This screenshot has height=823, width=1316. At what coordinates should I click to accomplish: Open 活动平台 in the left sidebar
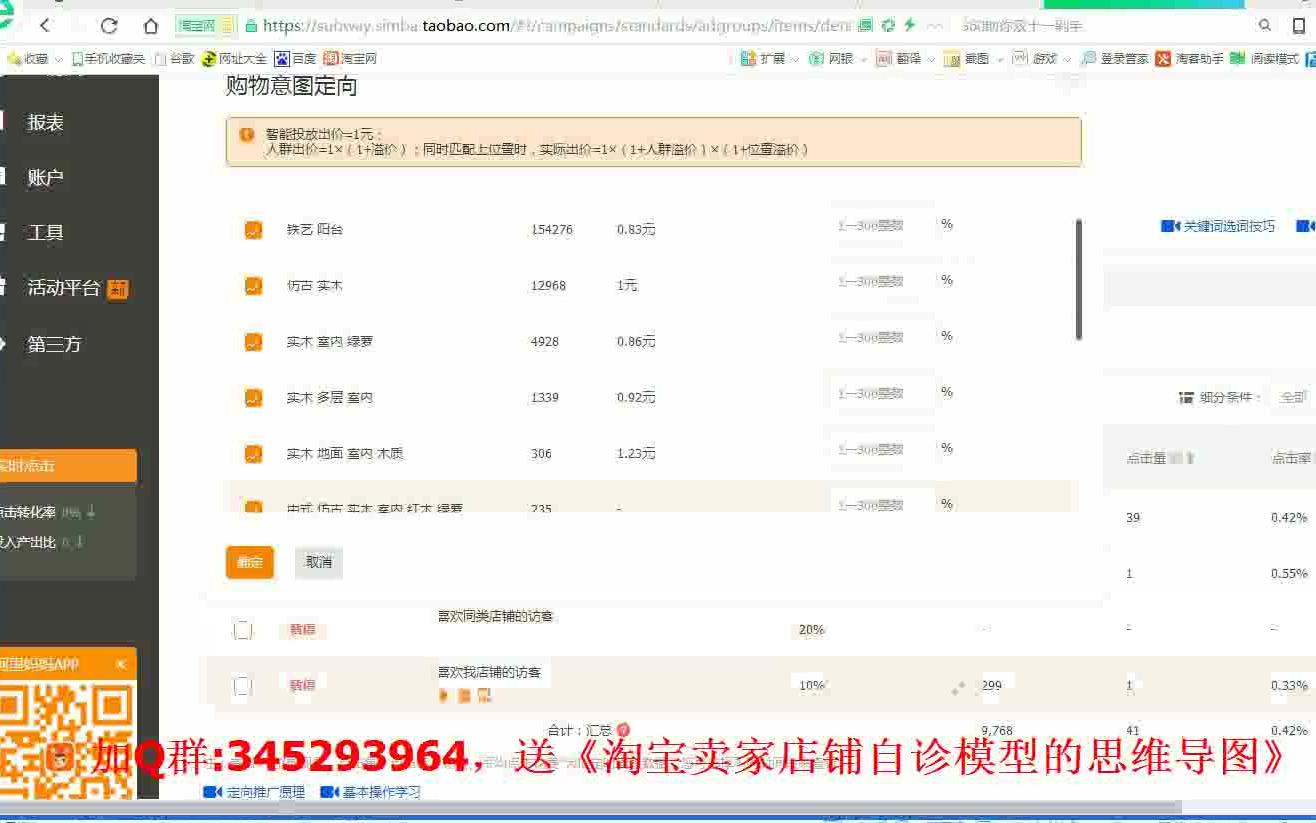[x=64, y=288]
